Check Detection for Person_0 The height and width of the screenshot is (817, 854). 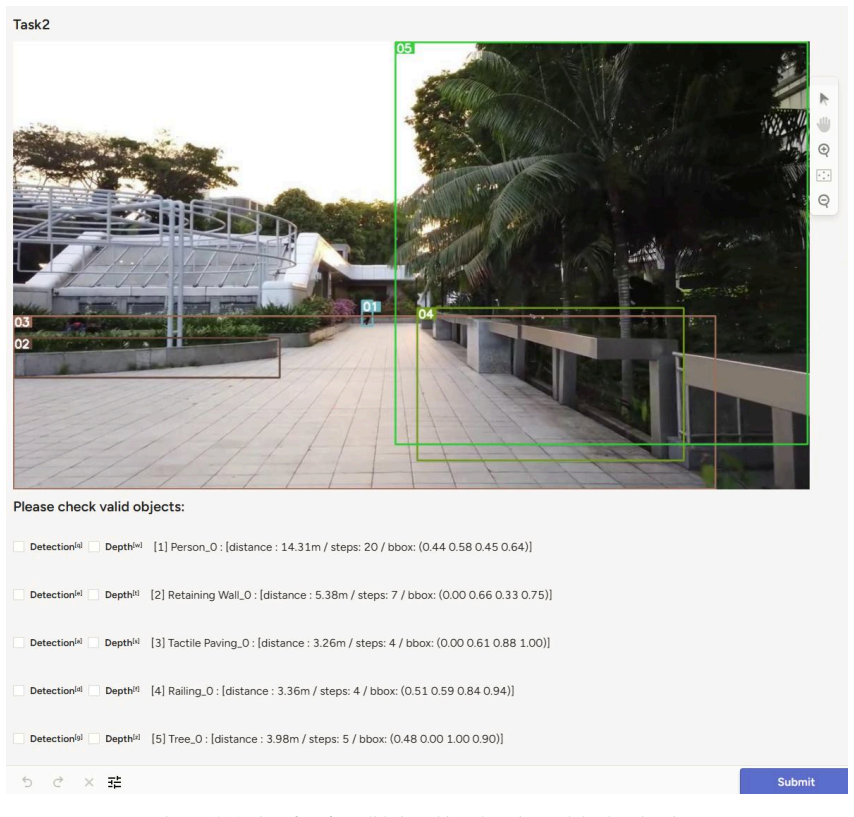point(19,546)
